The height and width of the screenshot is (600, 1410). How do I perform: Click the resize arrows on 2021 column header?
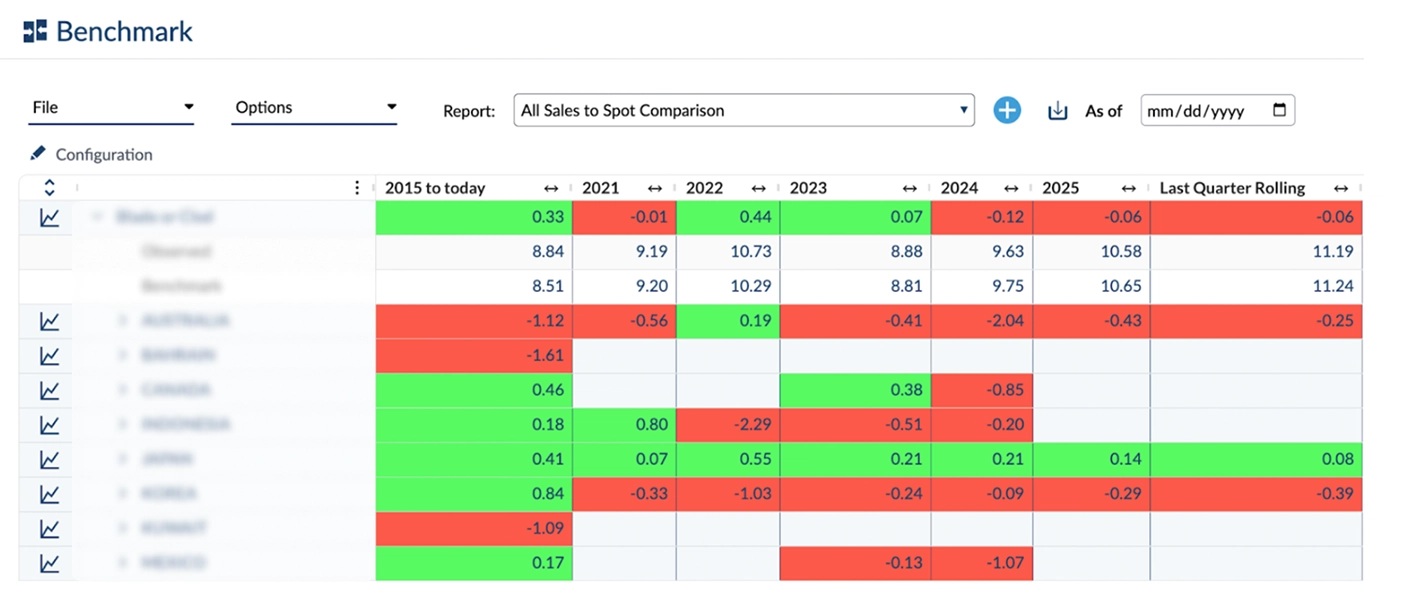[655, 187]
